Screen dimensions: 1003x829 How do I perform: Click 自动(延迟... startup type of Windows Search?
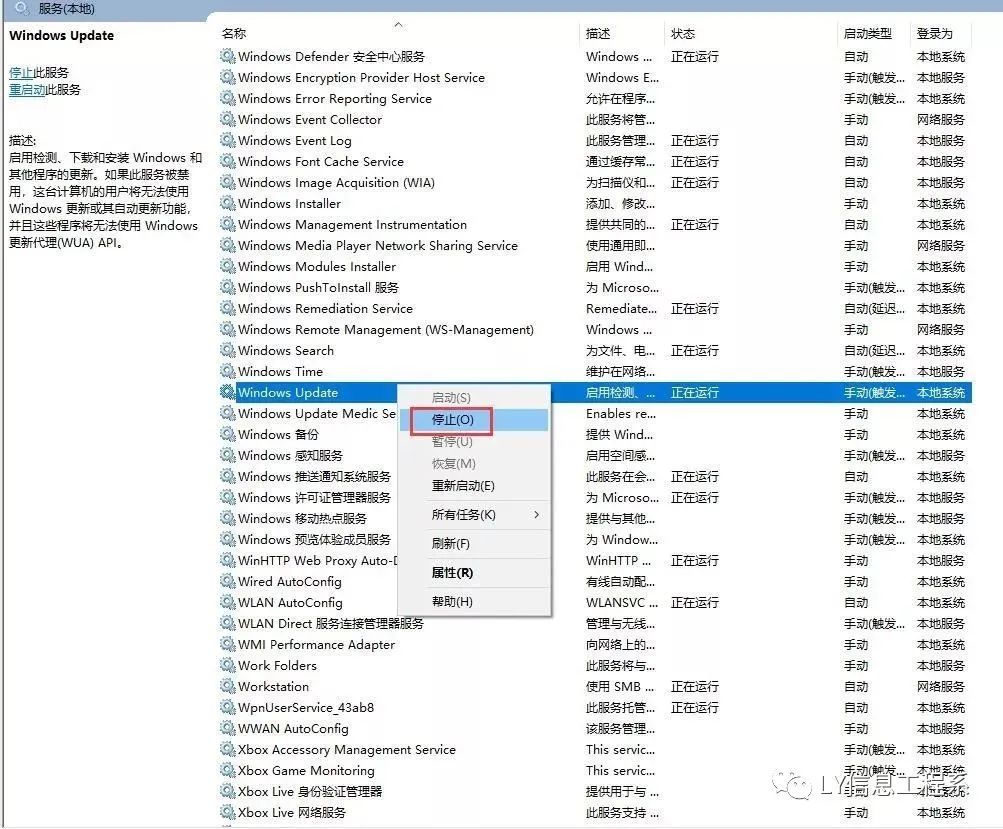pos(874,351)
